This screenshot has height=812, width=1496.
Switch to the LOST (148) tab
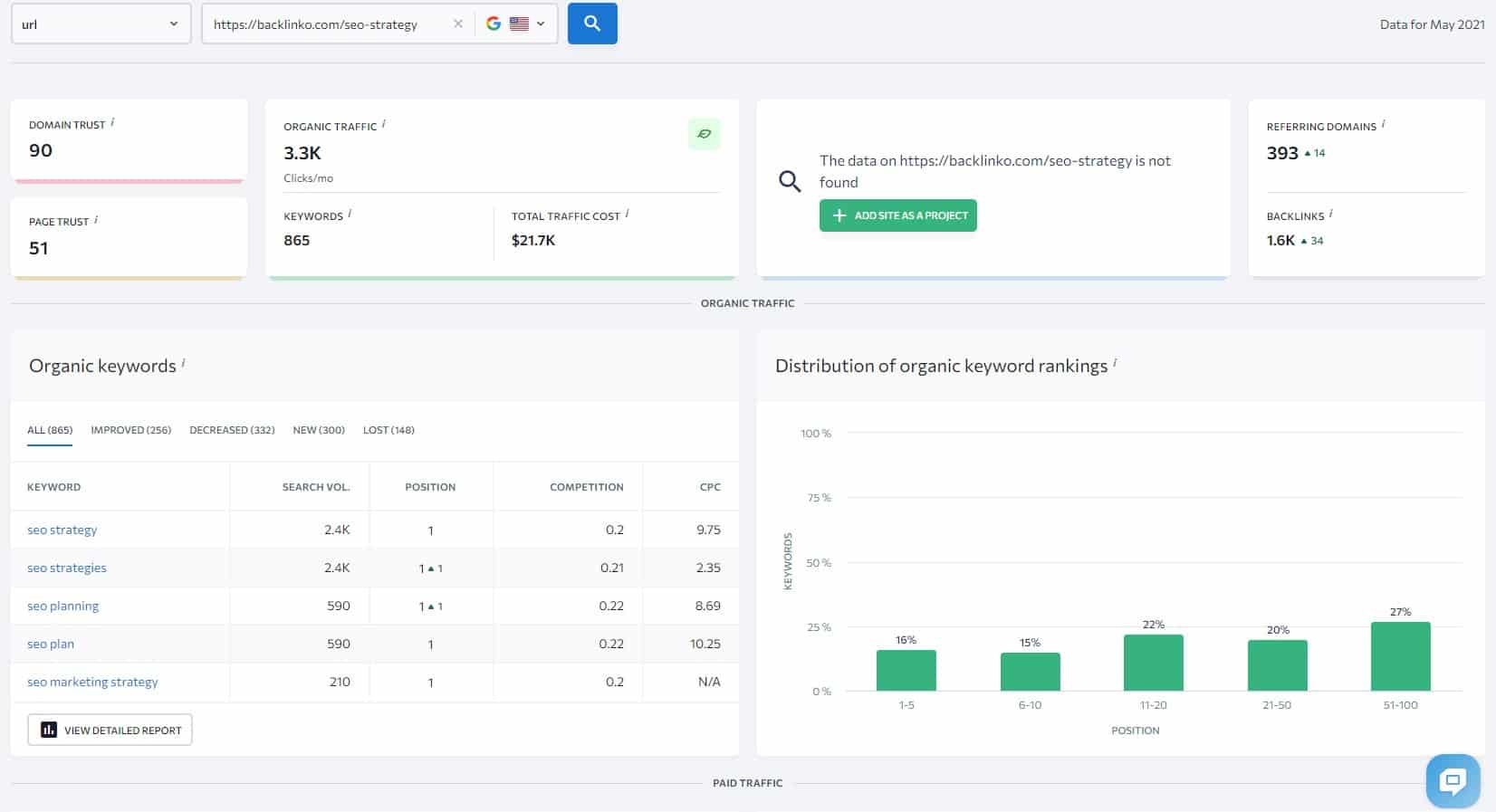[388, 430]
